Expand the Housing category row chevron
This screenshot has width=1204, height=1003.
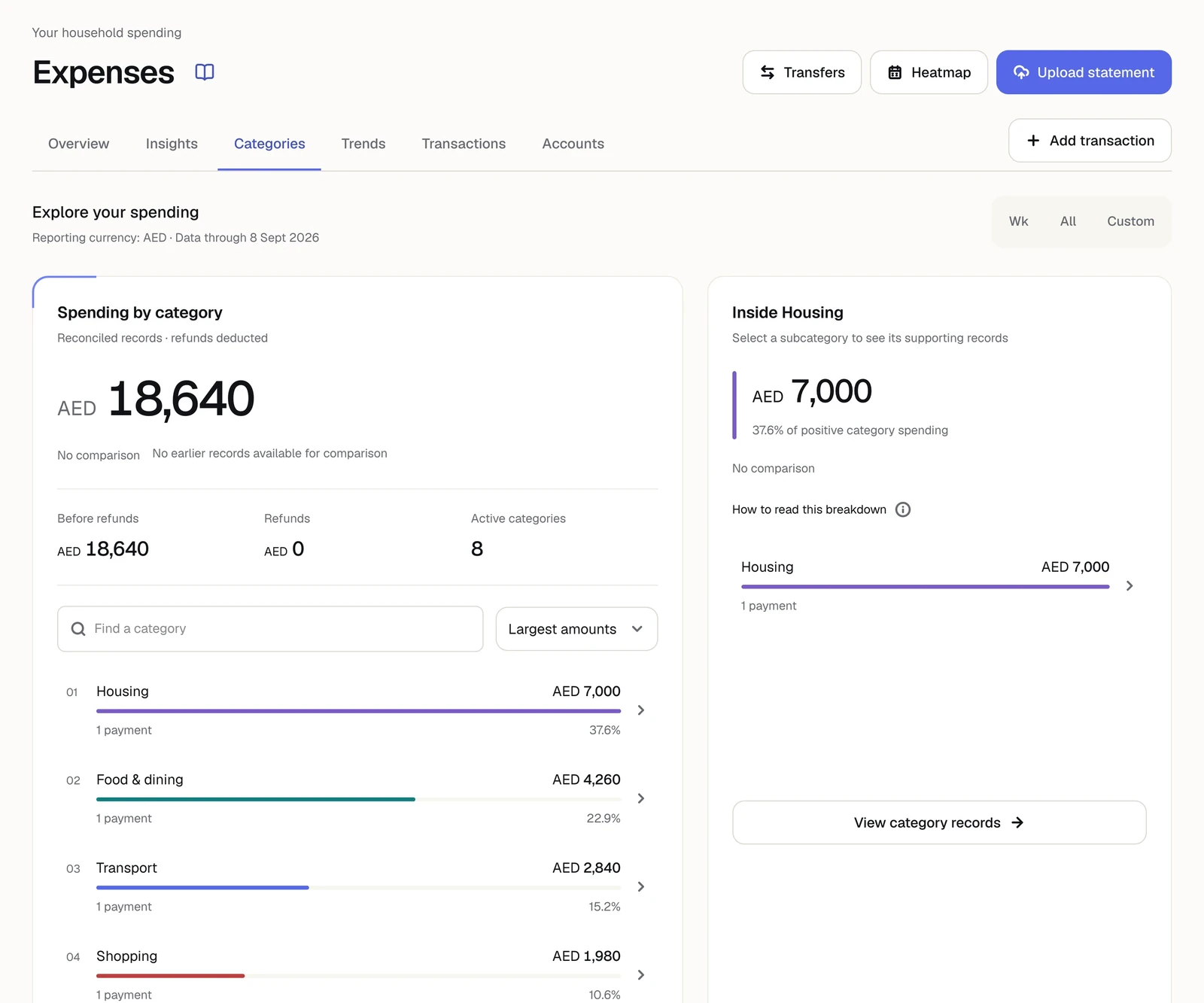640,710
